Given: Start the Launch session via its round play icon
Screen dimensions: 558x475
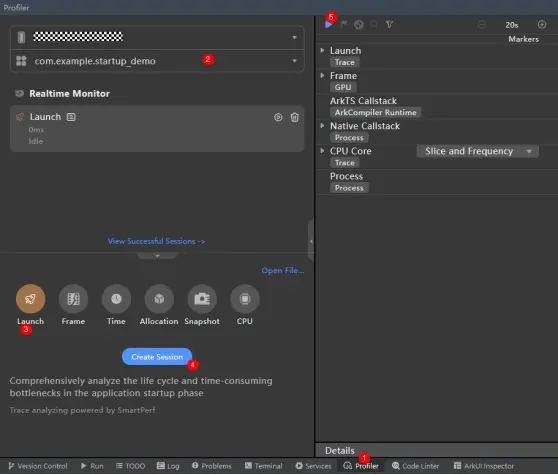Looking at the screenshot, I should pyautogui.click(x=278, y=117).
